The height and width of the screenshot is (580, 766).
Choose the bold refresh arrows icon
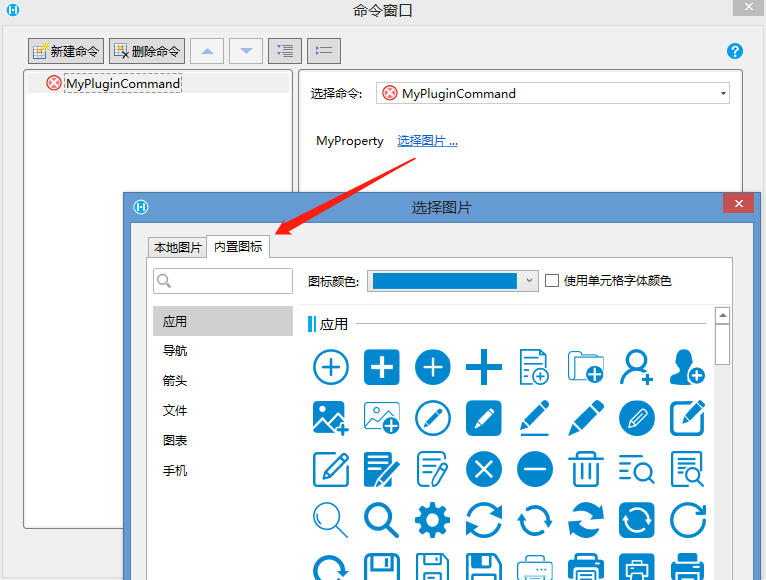(586, 521)
